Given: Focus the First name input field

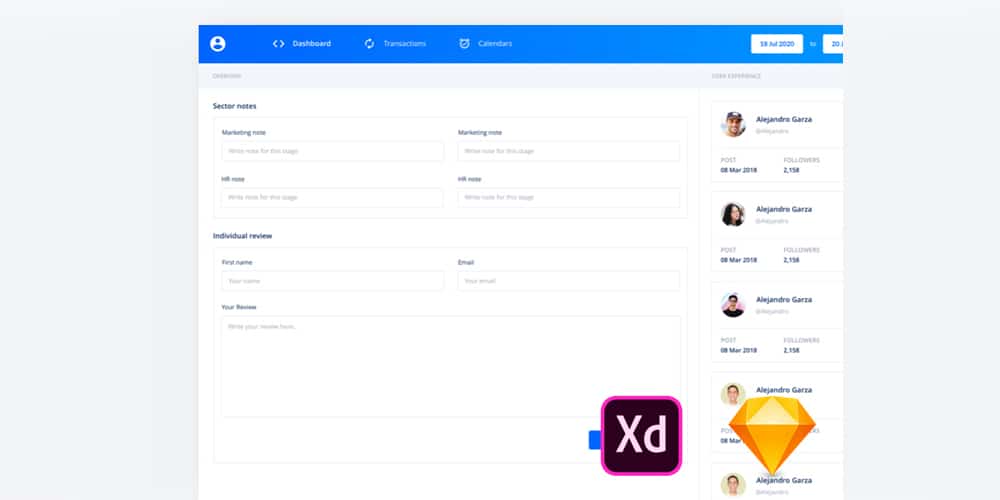Looking at the screenshot, I should coord(332,281).
